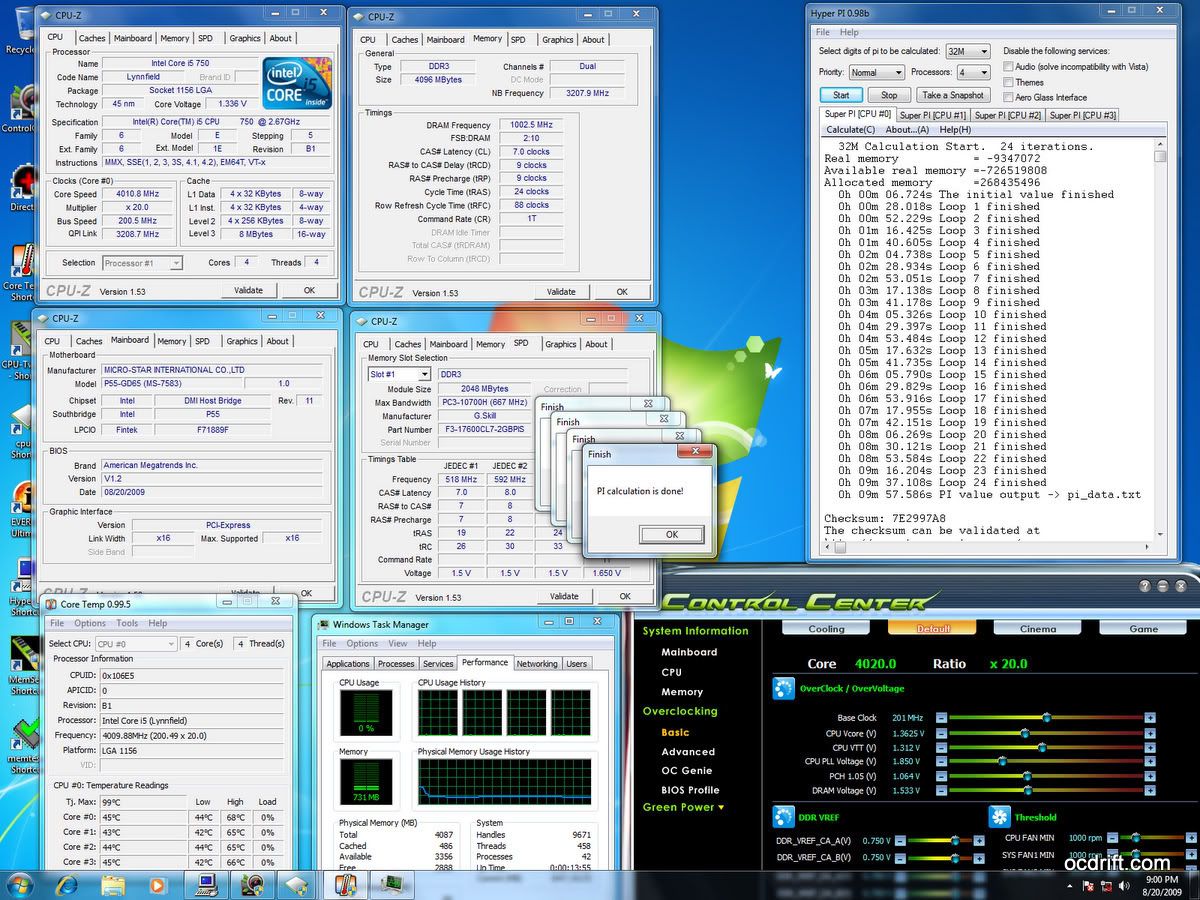Click the Threshold fan icon in Control Center
The height and width of the screenshot is (900, 1200).
(x=1000, y=817)
